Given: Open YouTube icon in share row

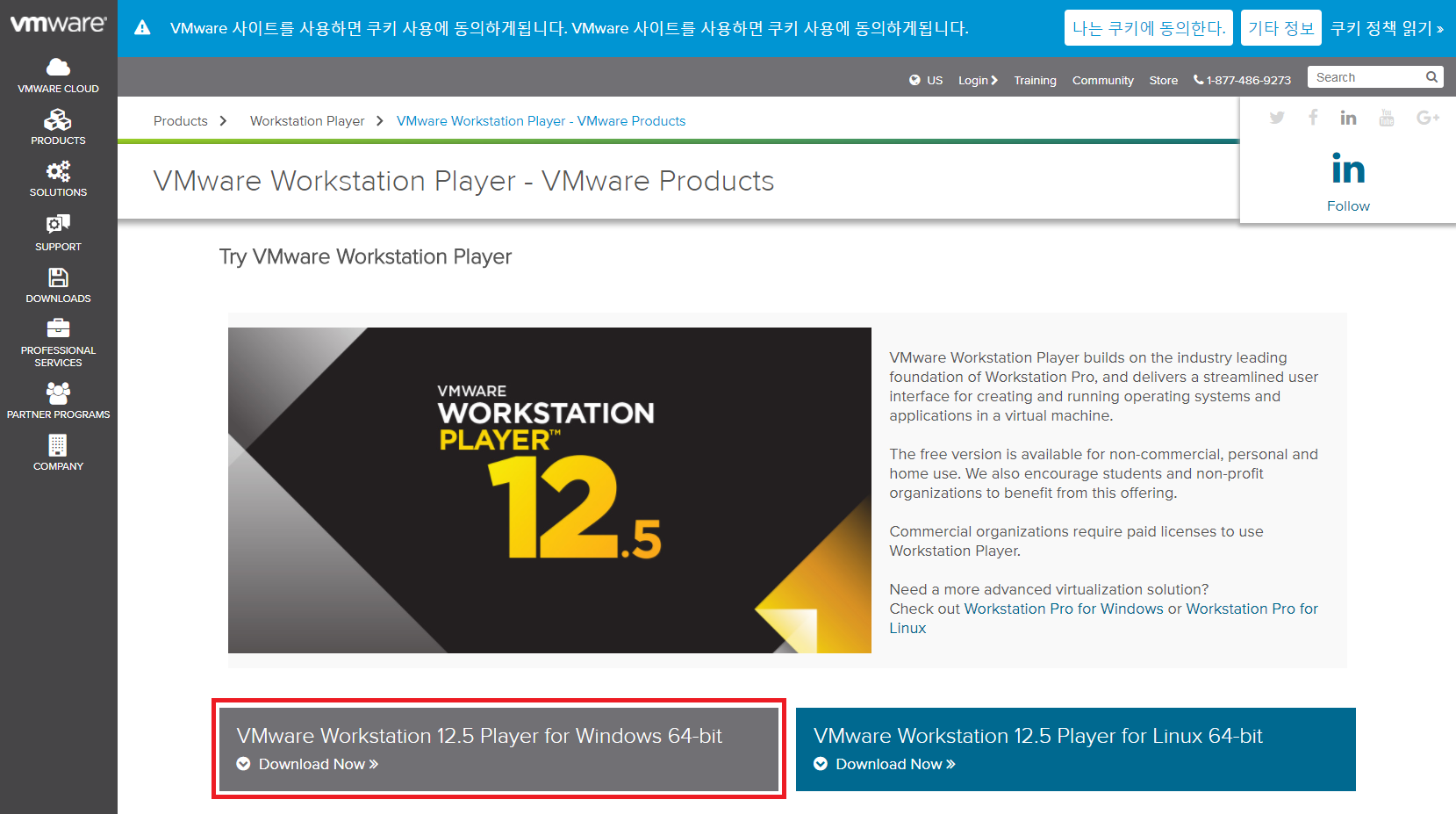Looking at the screenshot, I should 1387,118.
